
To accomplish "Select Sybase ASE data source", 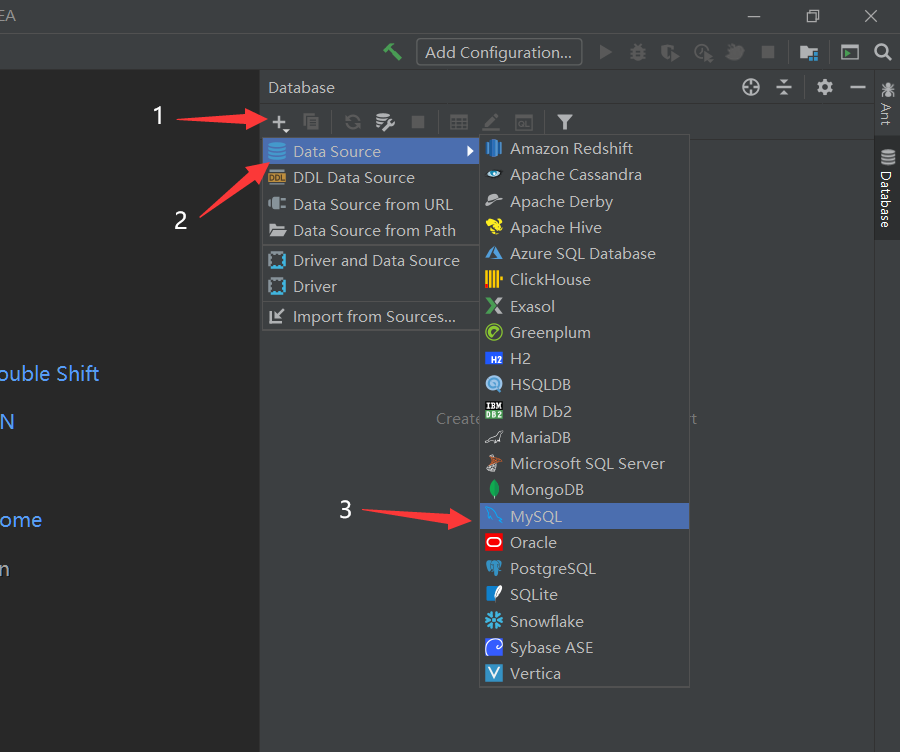I will (x=584, y=648).
